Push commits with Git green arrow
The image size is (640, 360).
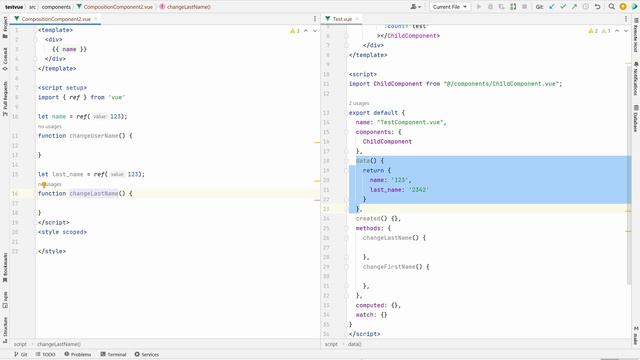tap(574, 7)
